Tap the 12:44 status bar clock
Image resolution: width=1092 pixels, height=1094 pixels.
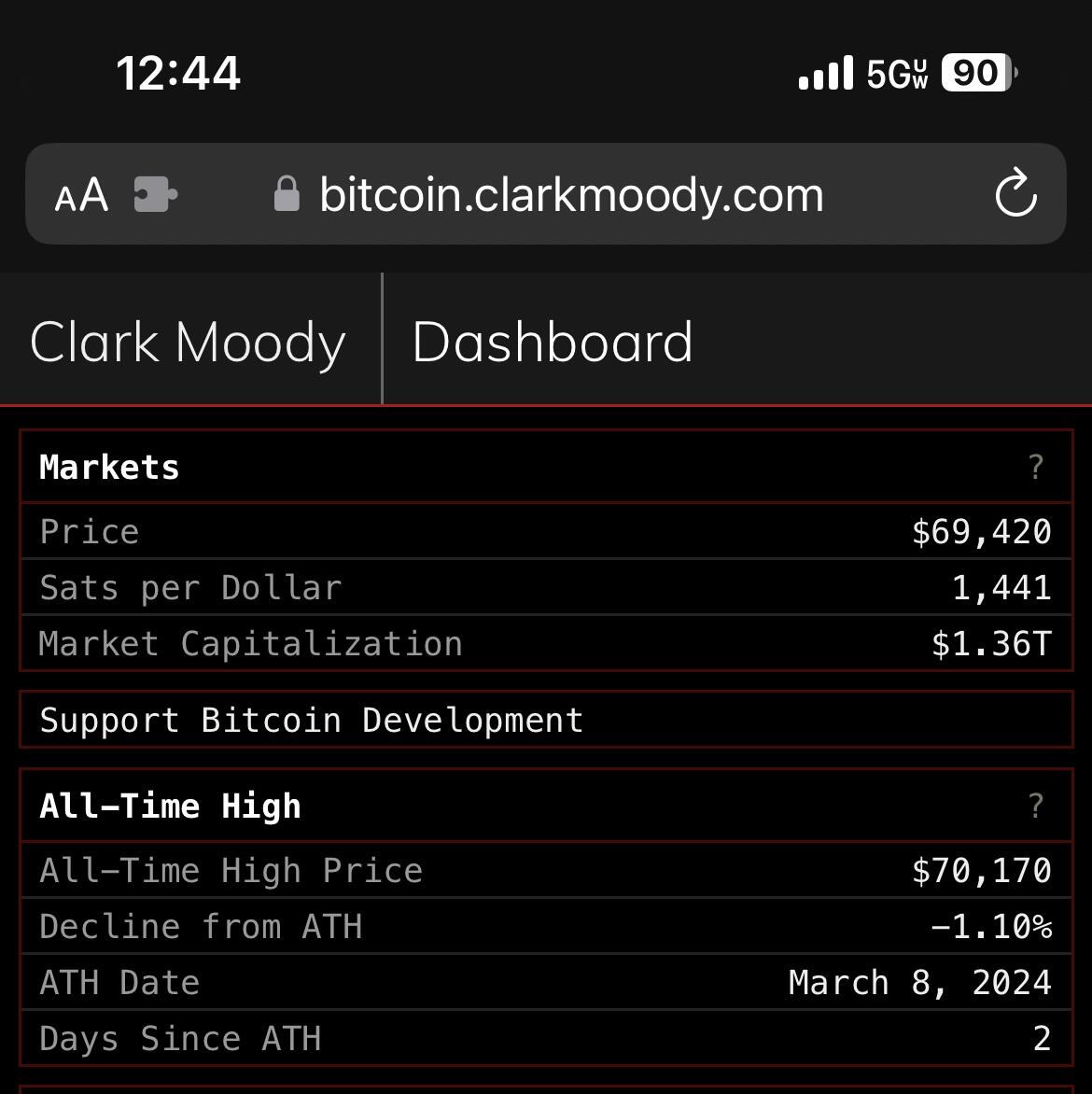(x=178, y=73)
